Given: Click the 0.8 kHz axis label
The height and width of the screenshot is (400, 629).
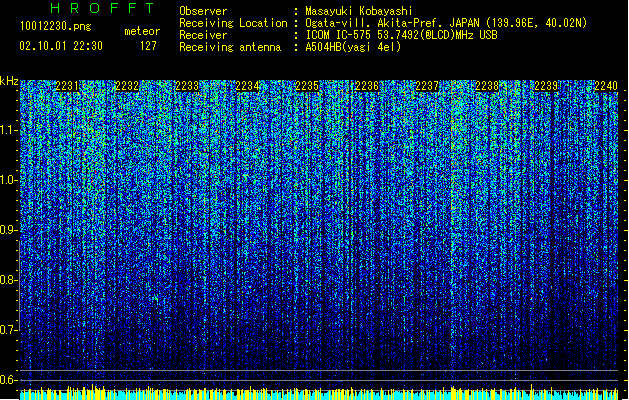Looking at the screenshot, I should pyautogui.click(x=8, y=280).
